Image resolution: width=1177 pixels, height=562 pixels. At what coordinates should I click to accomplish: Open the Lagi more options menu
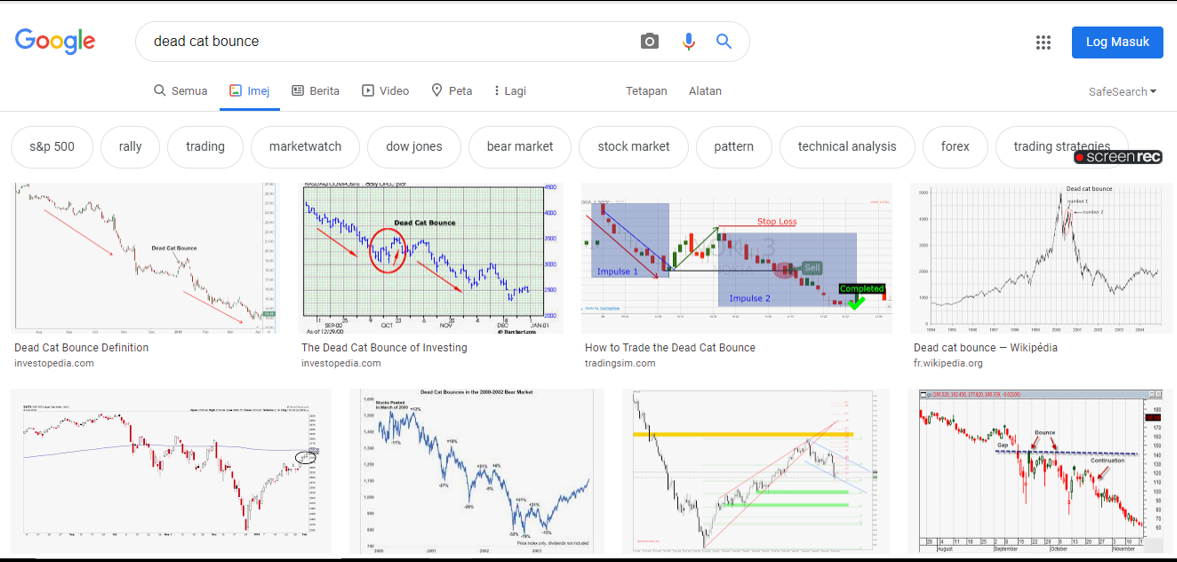coord(509,91)
